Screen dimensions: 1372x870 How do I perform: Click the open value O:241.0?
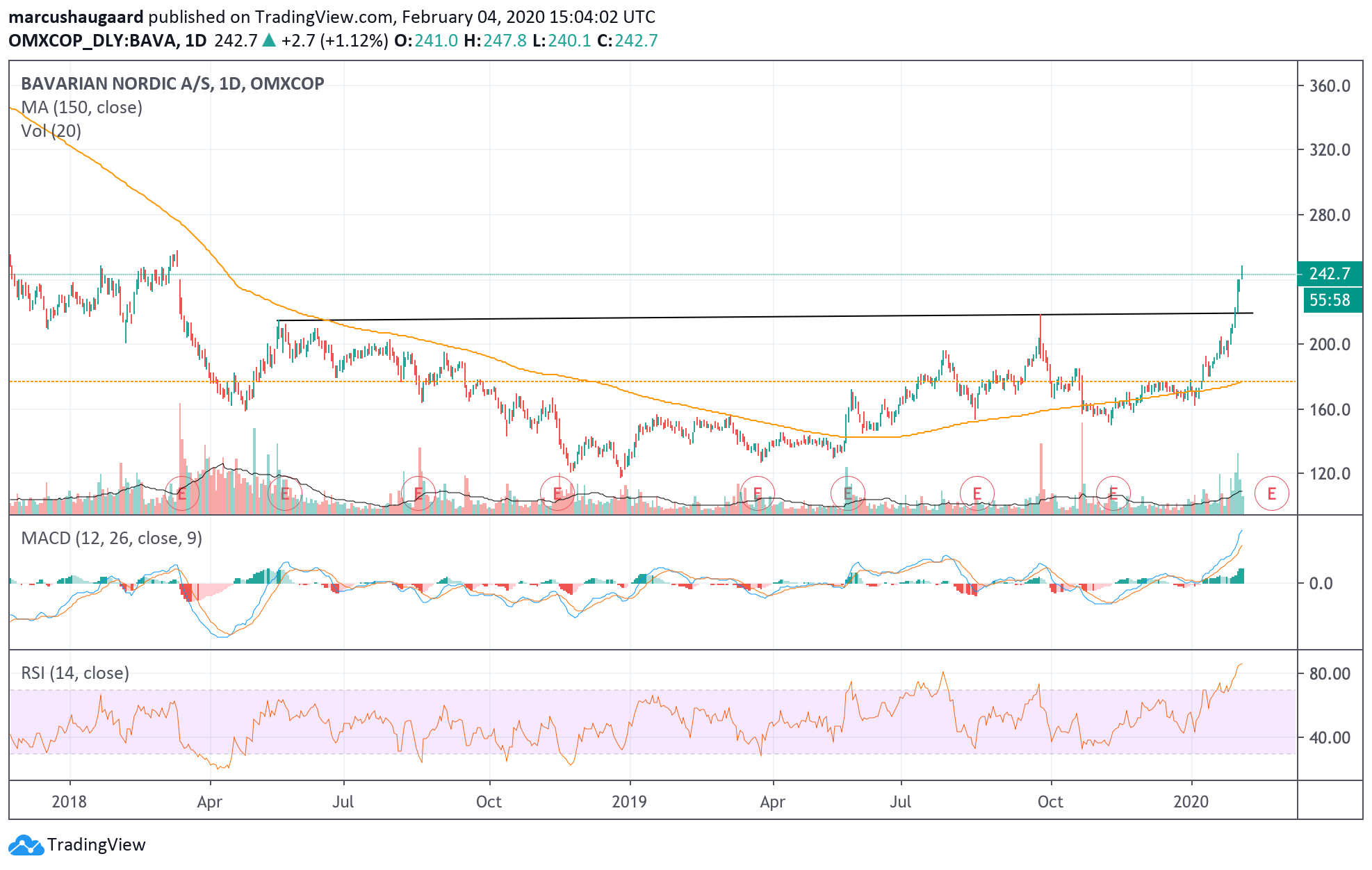(x=426, y=41)
